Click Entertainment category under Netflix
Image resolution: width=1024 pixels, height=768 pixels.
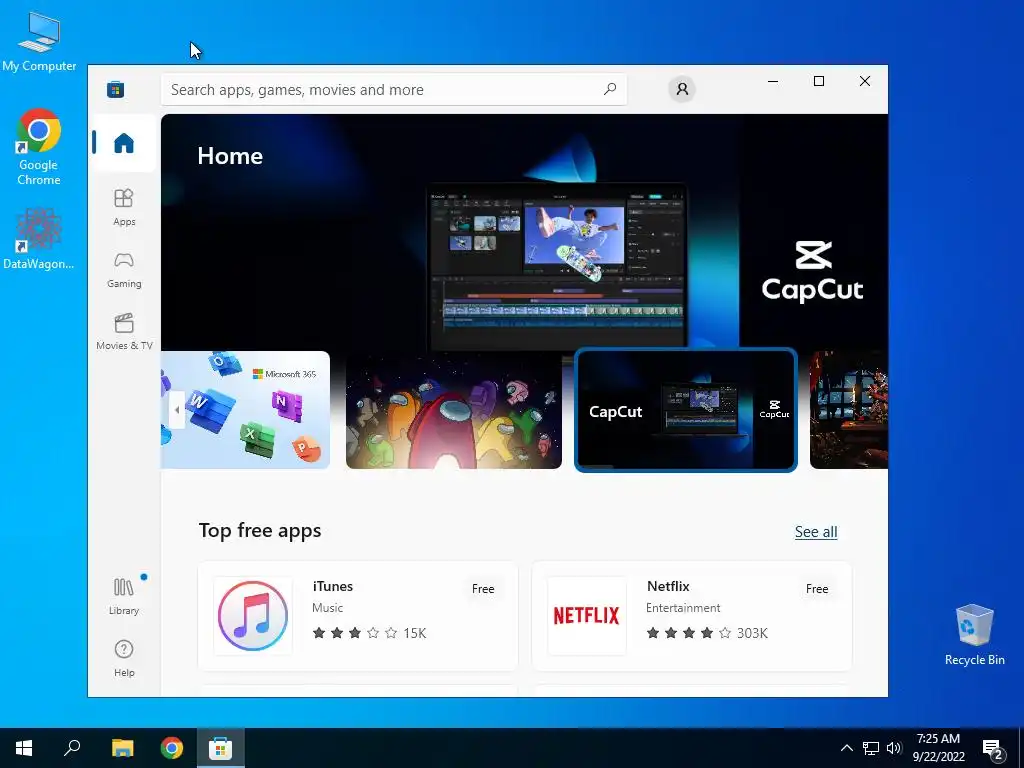tap(683, 608)
